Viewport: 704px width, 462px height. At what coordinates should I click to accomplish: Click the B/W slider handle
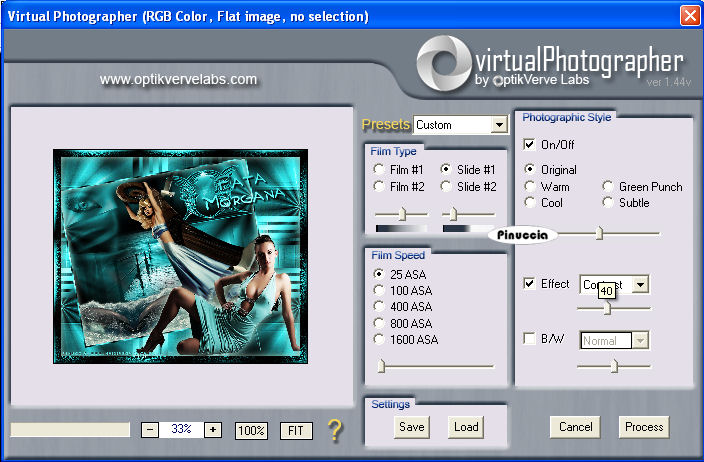tap(615, 366)
